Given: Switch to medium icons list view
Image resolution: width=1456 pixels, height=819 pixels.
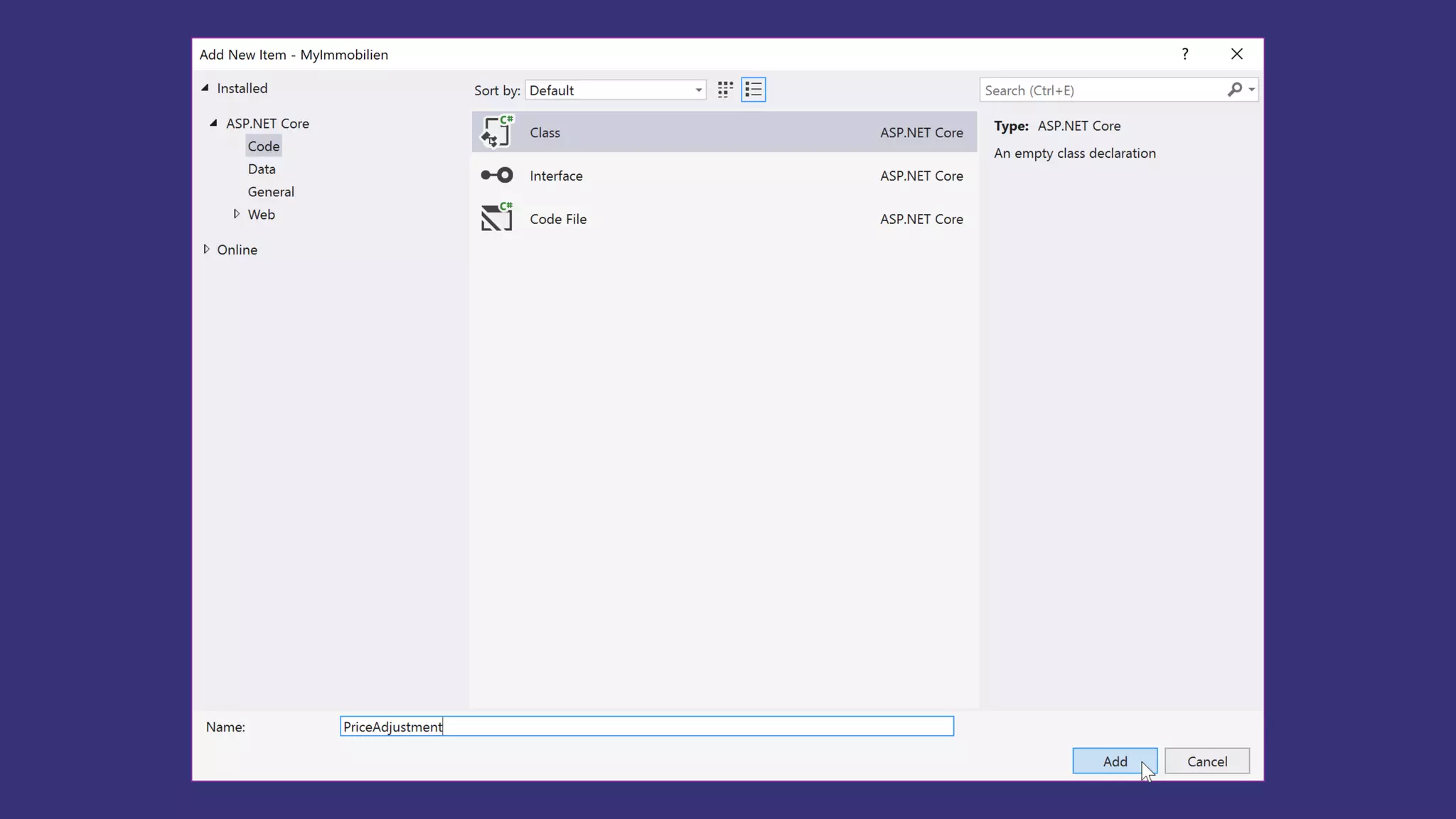Looking at the screenshot, I should (753, 90).
